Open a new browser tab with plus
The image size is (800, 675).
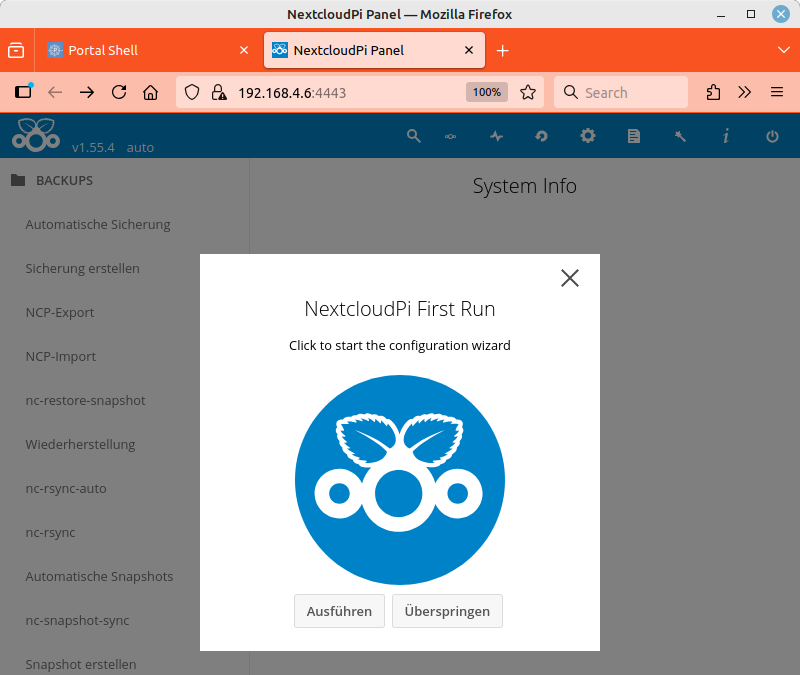point(503,50)
